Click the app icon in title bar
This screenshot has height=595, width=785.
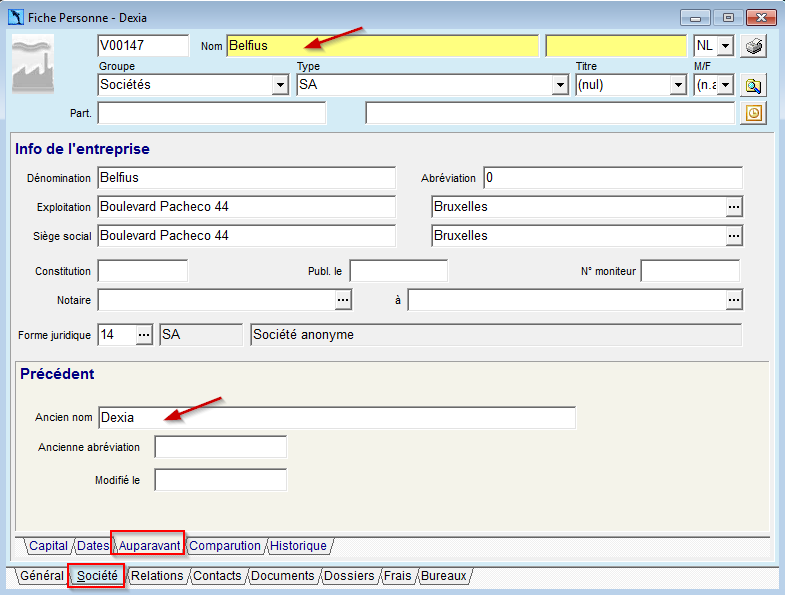[x=16, y=18]
